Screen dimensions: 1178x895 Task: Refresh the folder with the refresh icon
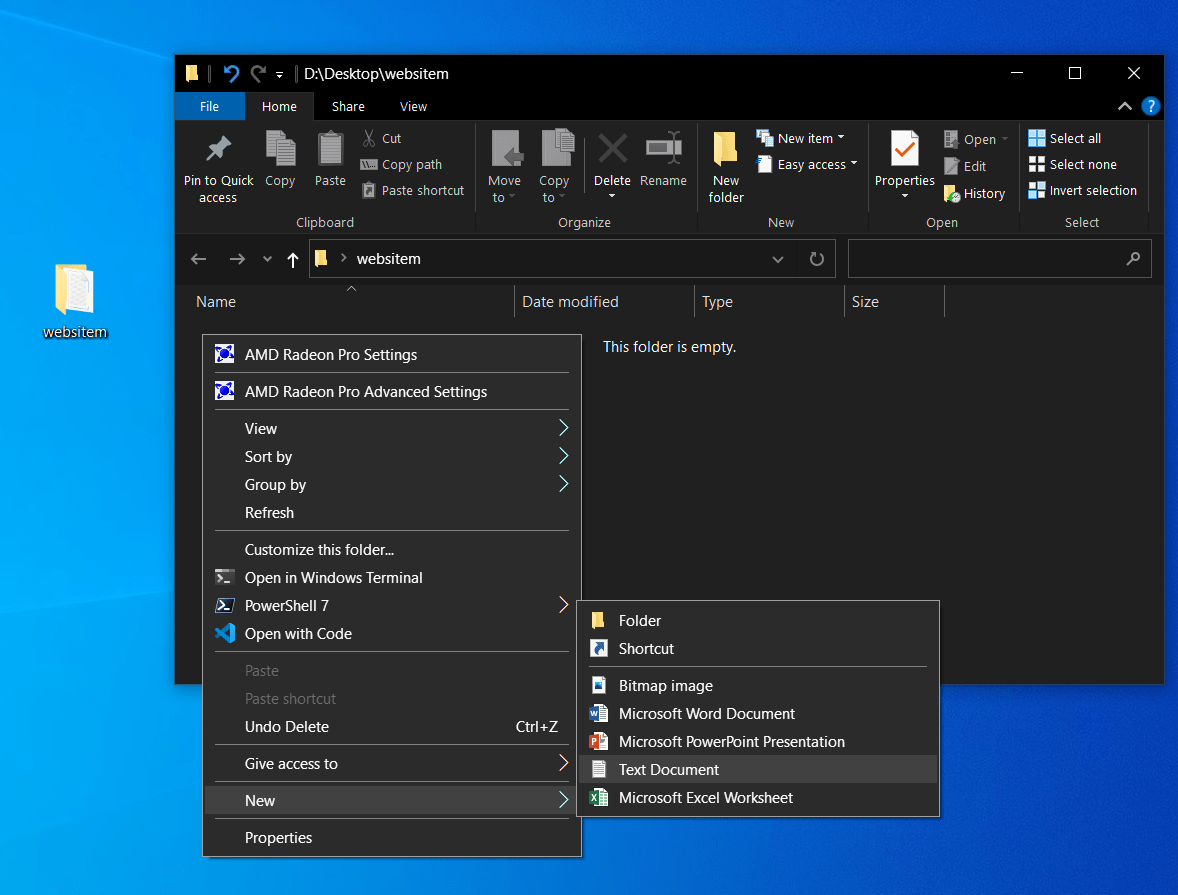tap(817, 259)
